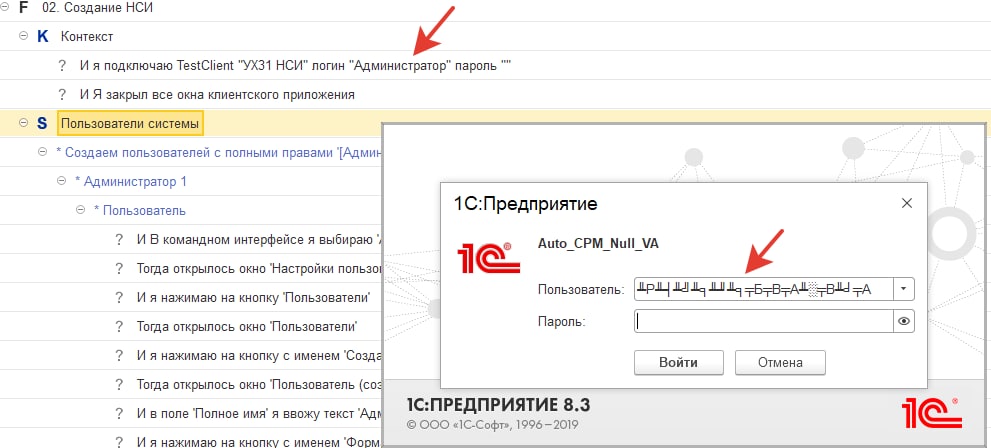Click the 'Auto_CPM_Null_VA' infobase name text

(x=598, y=243)
